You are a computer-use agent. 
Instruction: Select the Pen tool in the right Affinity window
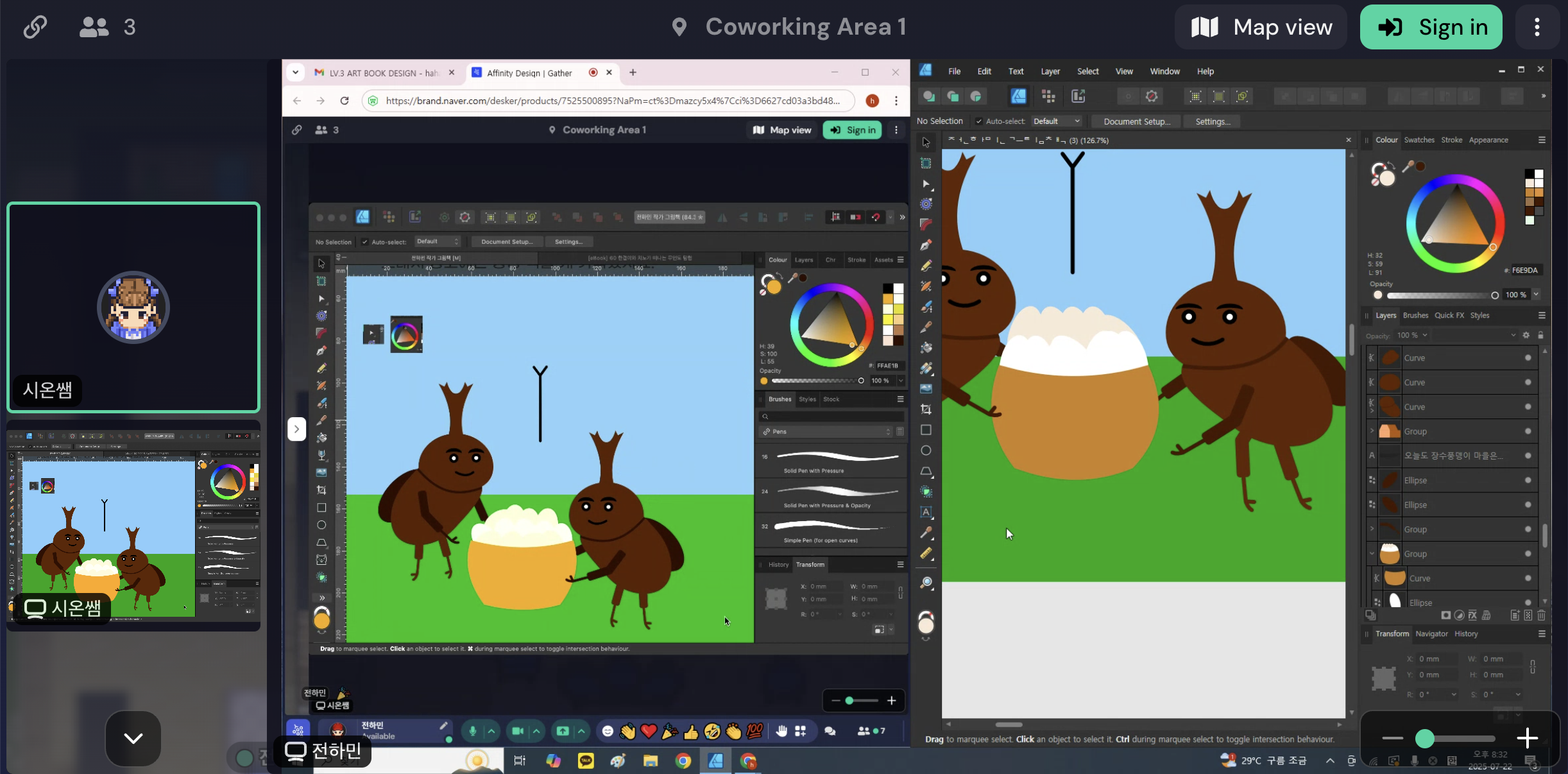click(926, 245)
